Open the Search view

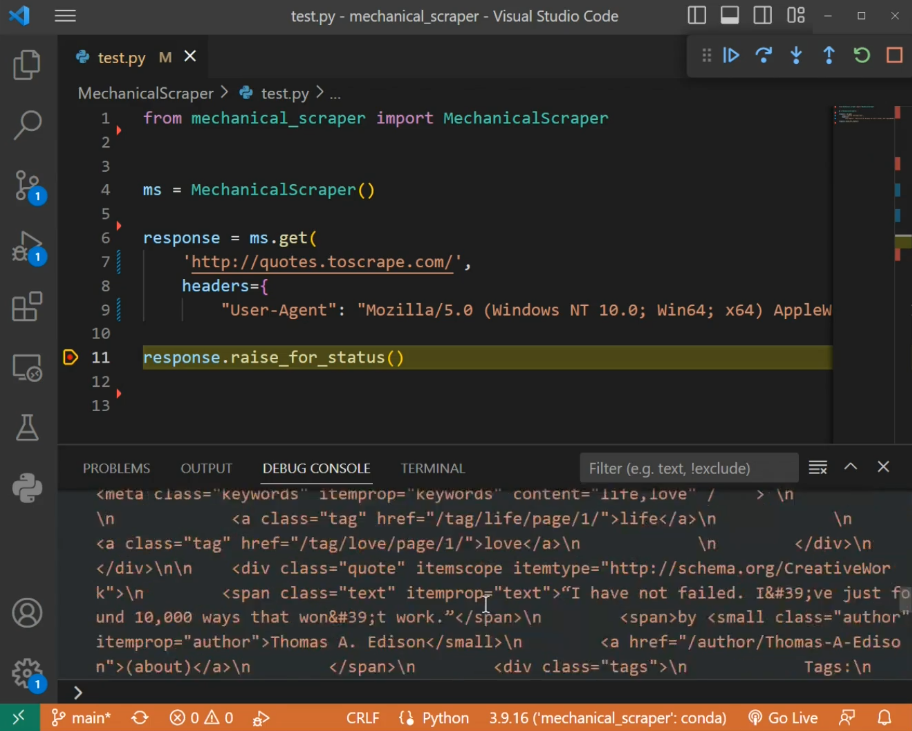[x=27, y=125]
